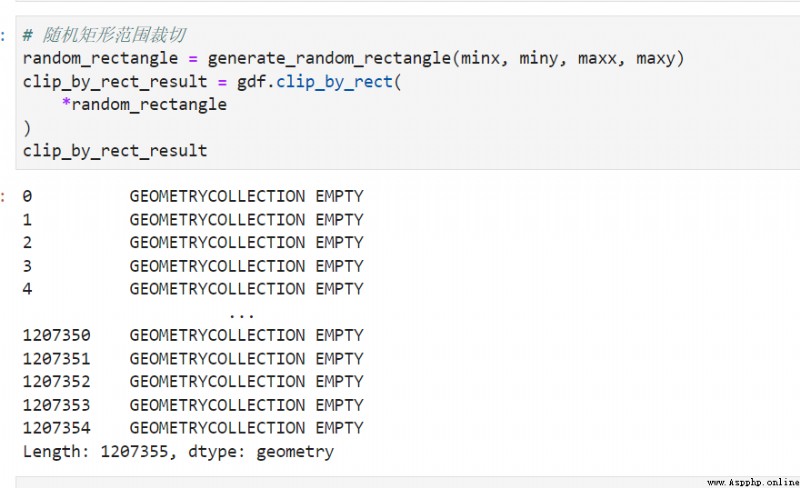The width and height of the screenshot is (800, 488).
Task: Click the www.Aspphp.online watermark link
Action: [x=753, y=482]
